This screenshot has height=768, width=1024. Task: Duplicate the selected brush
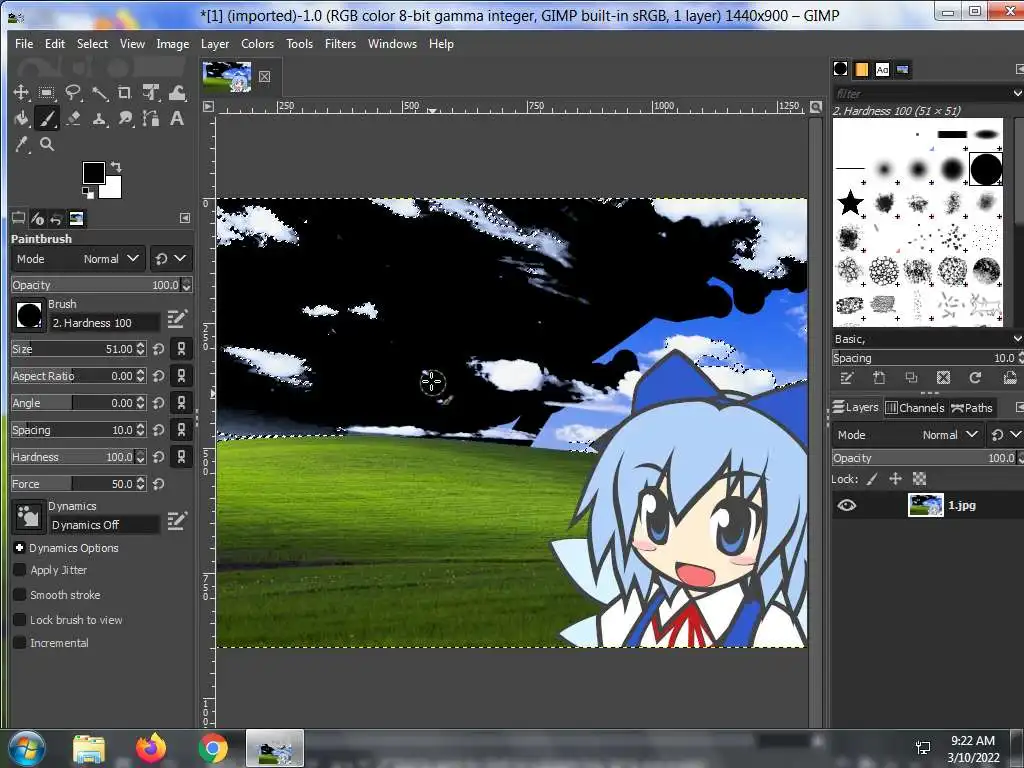click(x=911, y=377)
